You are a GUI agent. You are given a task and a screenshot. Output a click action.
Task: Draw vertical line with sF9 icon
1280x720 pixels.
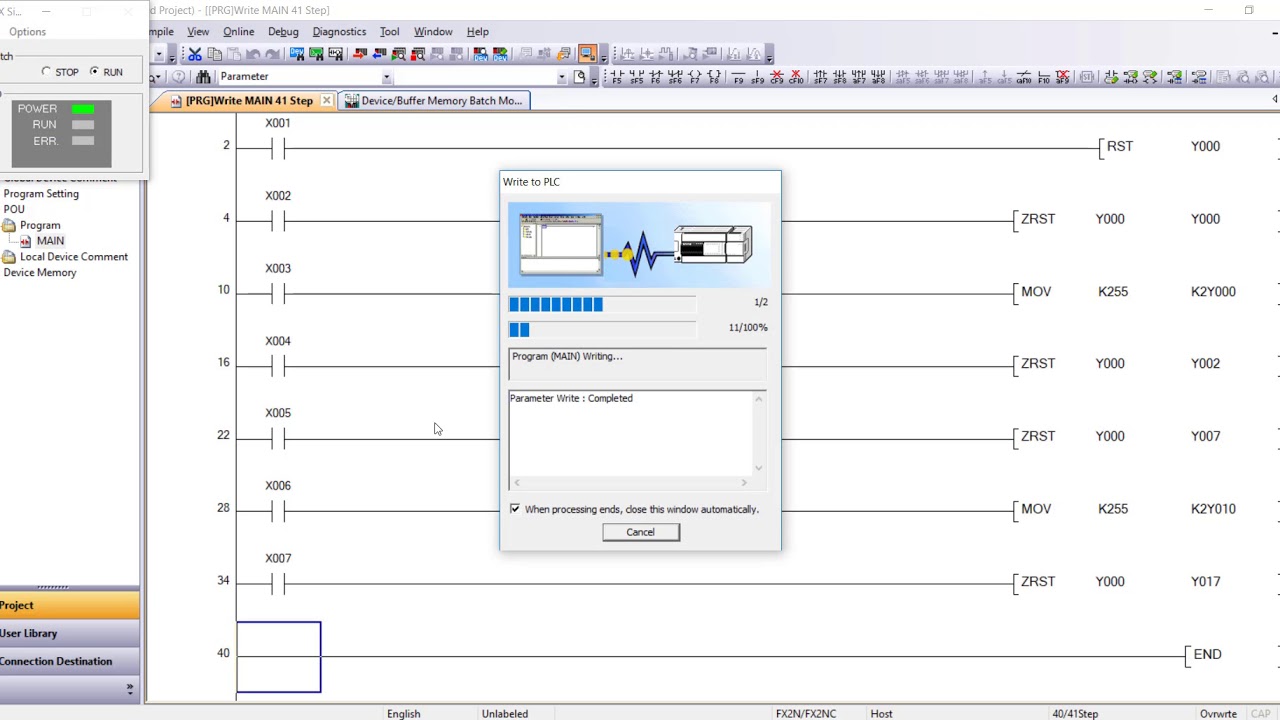(756, 76)
